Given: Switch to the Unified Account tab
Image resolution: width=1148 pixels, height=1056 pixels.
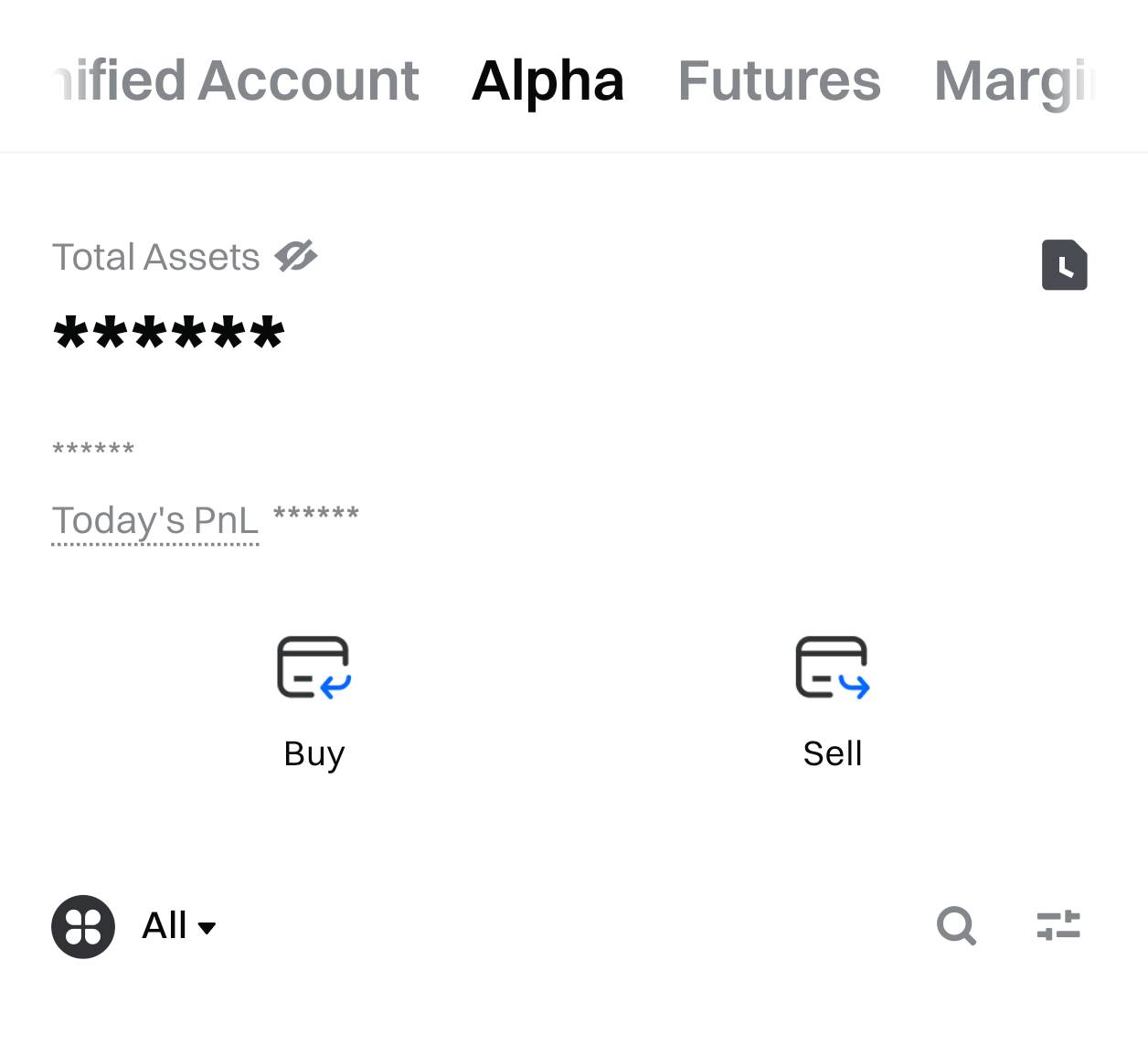Looking at the screenshot, I should (x=236, y=80).
